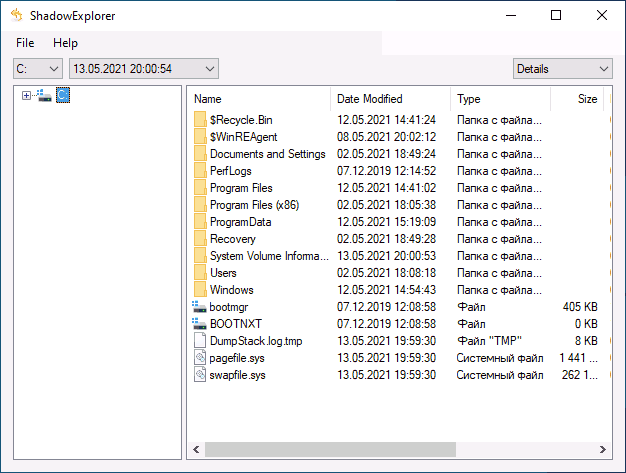Open the Help menu

(65, 43)
